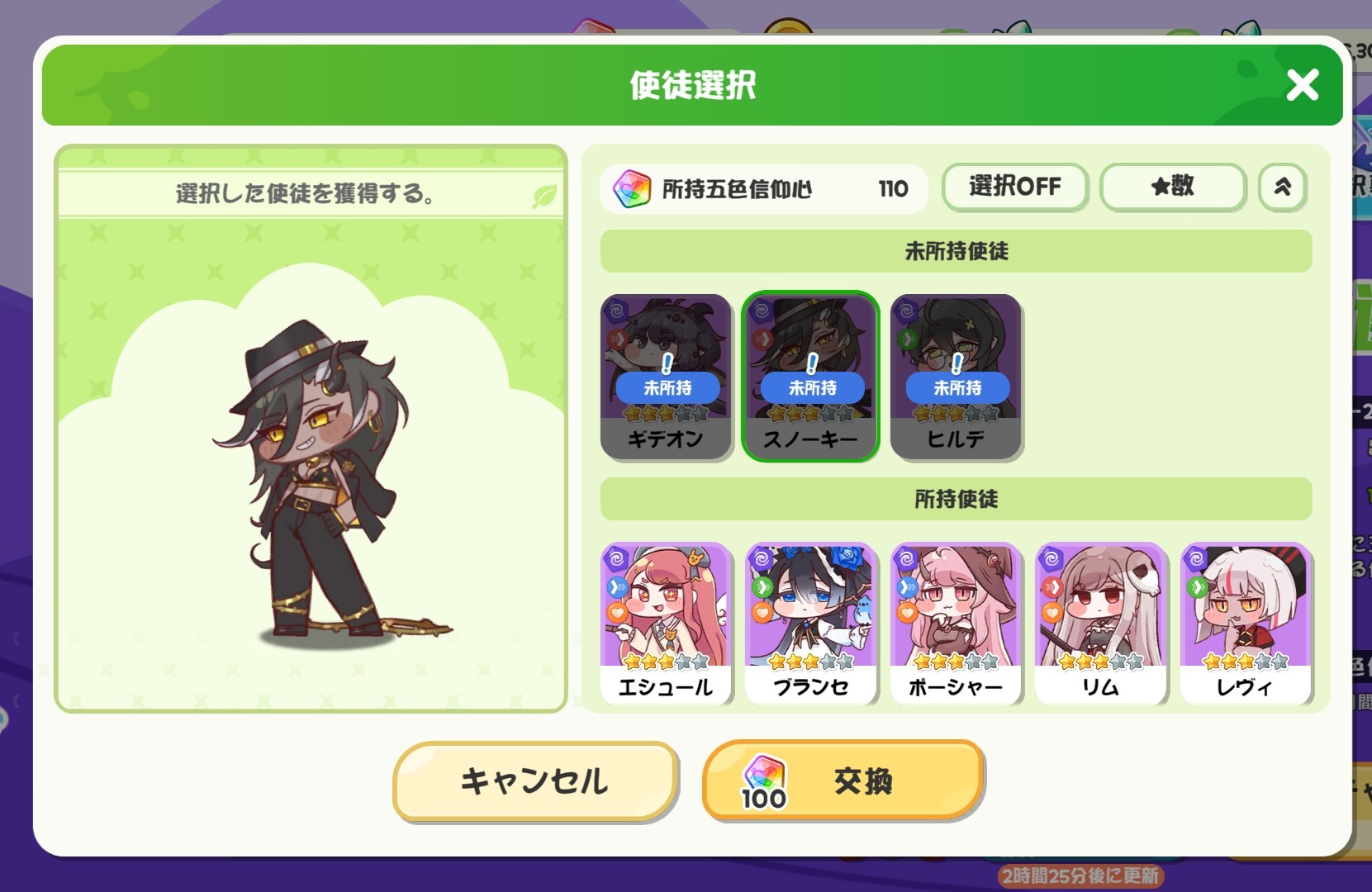
Task: Choose the ヒルデ apostle card
Action: 956,377
